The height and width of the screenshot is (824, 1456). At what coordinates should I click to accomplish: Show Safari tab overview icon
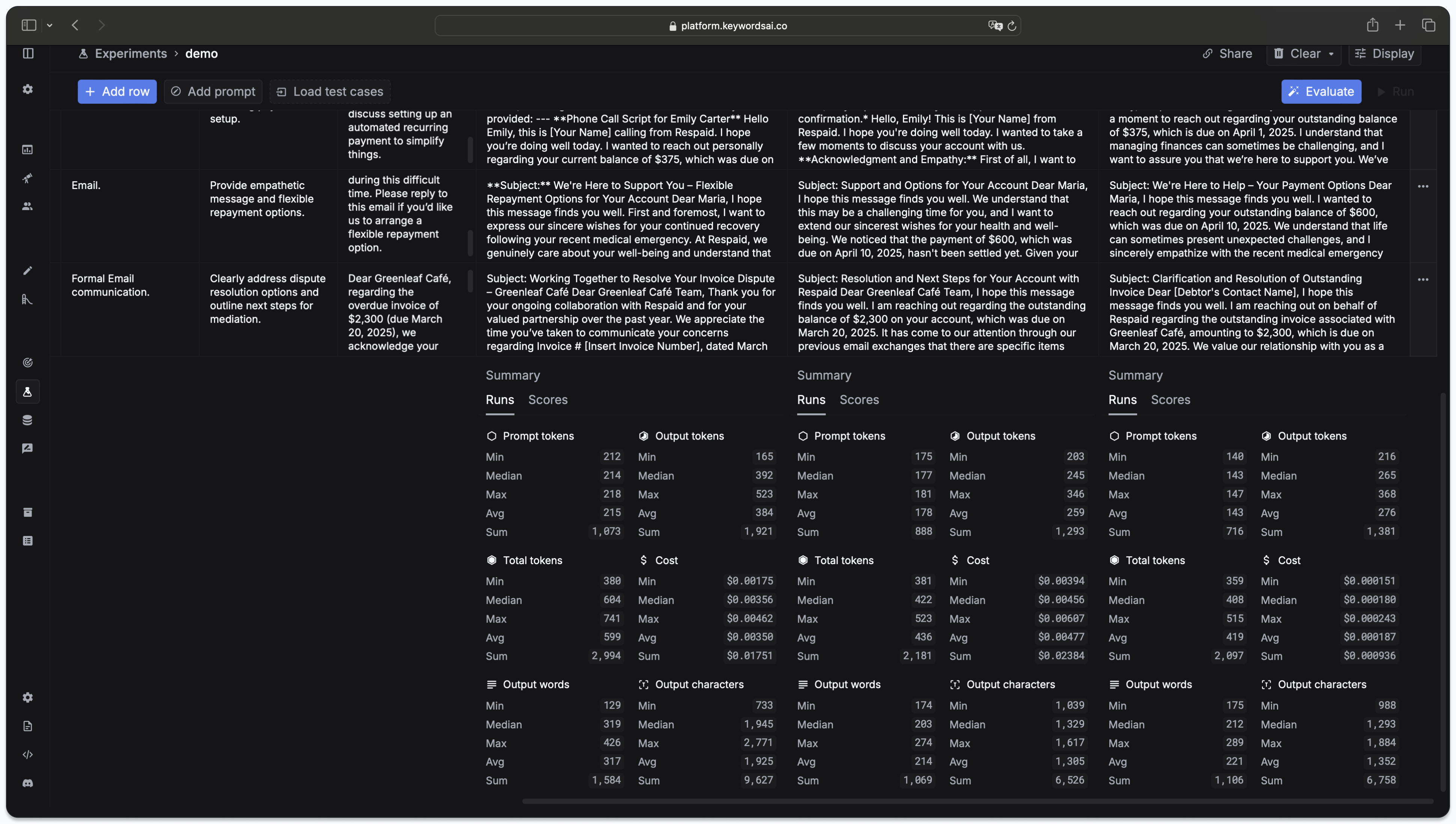[1429, 25]
